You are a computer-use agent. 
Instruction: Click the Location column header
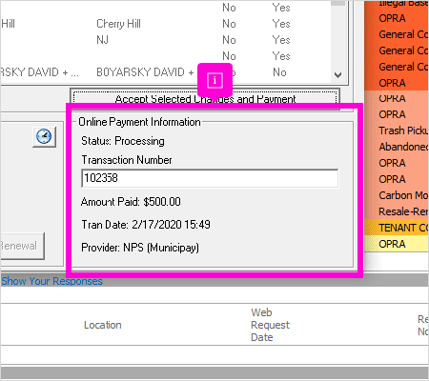103,325
